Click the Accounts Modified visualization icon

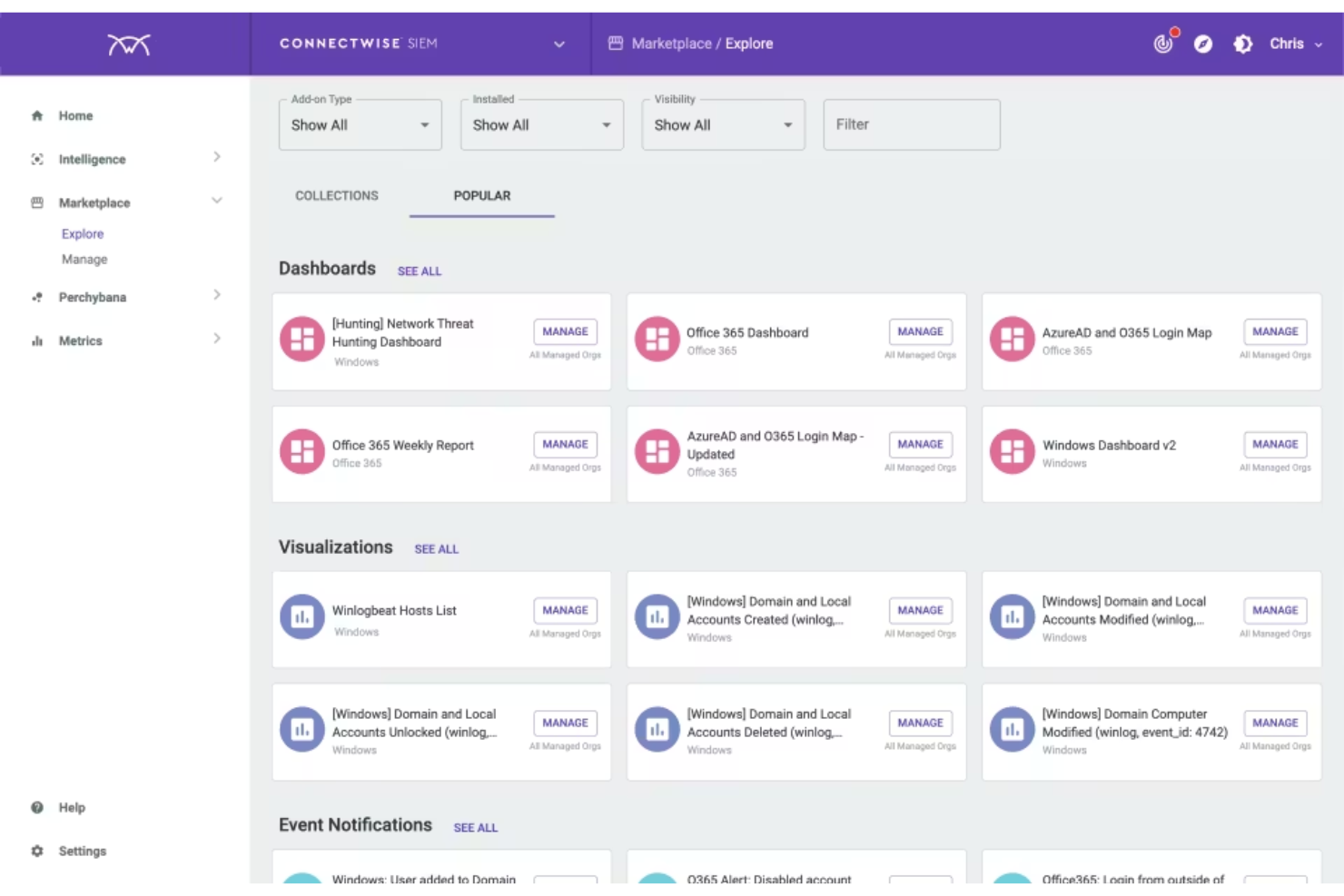[1013, 617]
